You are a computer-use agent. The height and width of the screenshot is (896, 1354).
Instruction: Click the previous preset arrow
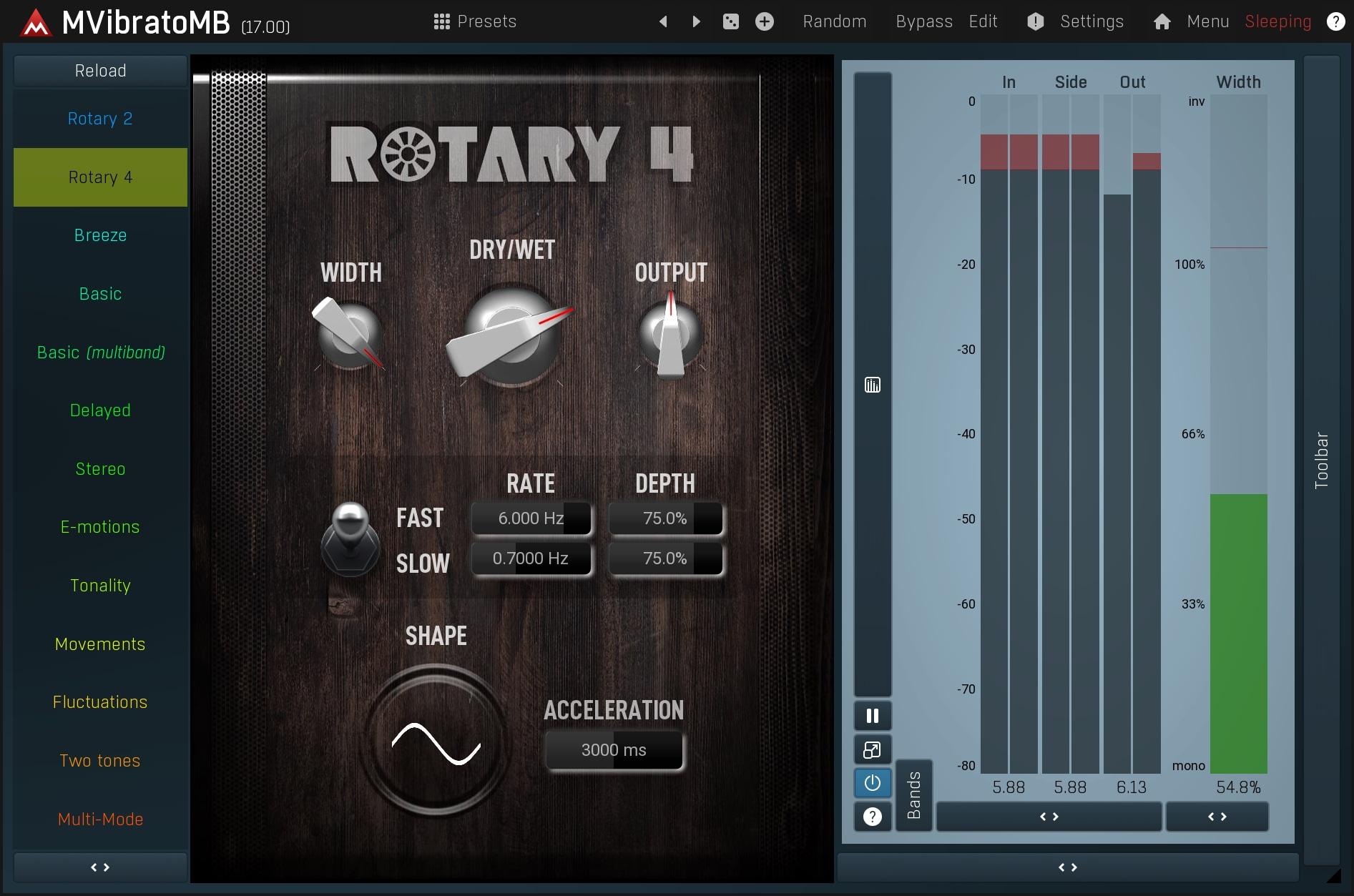tap(663, 21)
